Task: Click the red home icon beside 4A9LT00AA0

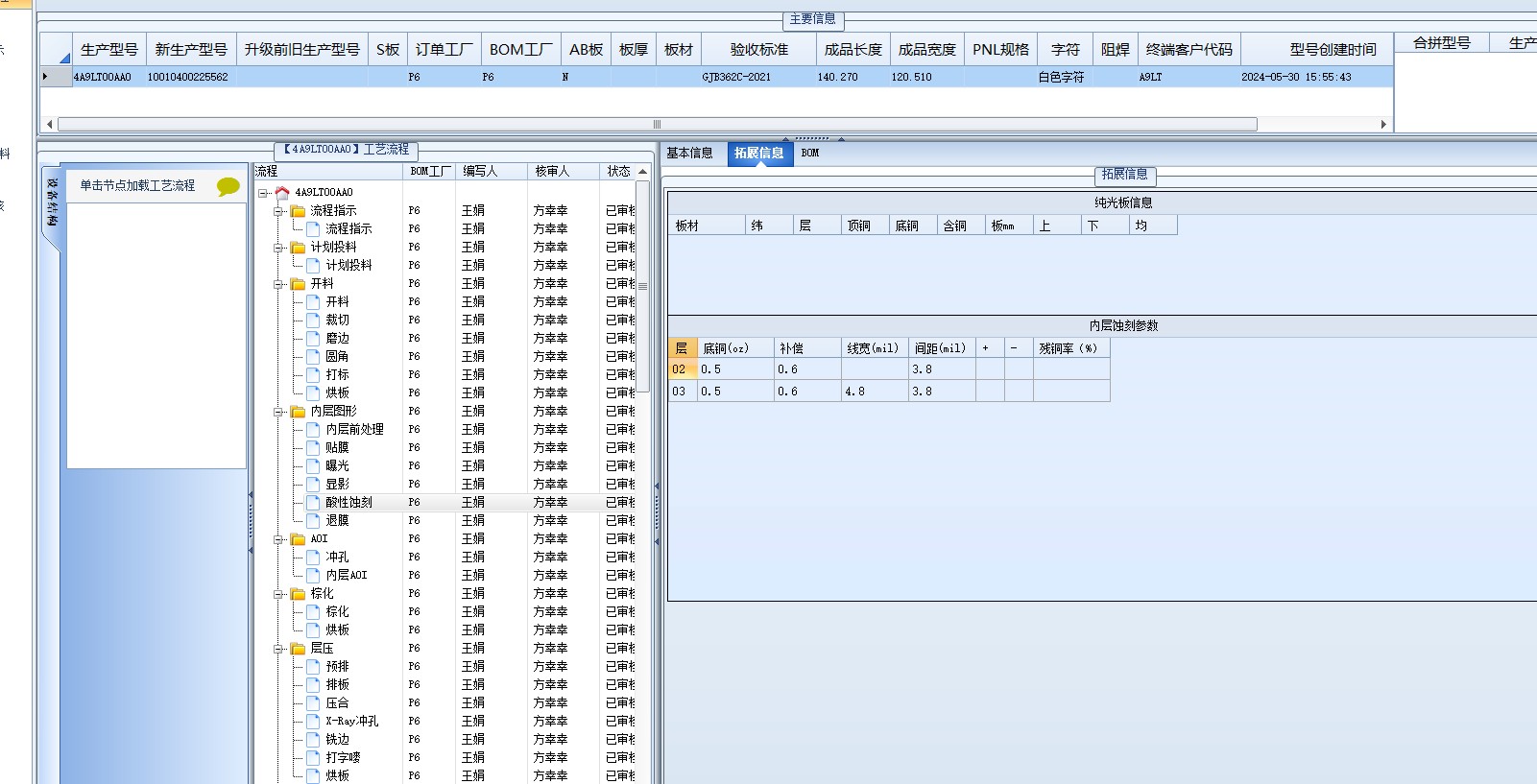Action: click(282, 192)
